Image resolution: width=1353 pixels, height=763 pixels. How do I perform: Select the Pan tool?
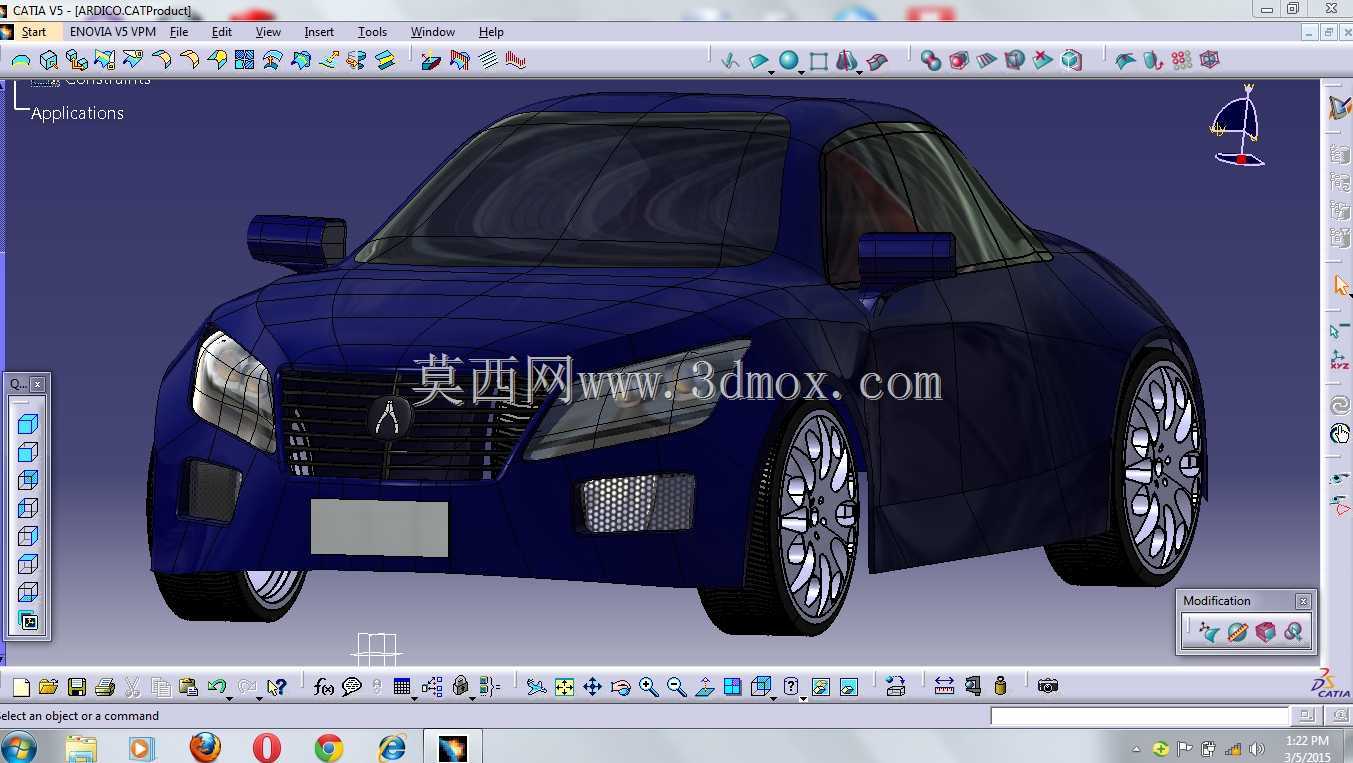click(592, 687)
